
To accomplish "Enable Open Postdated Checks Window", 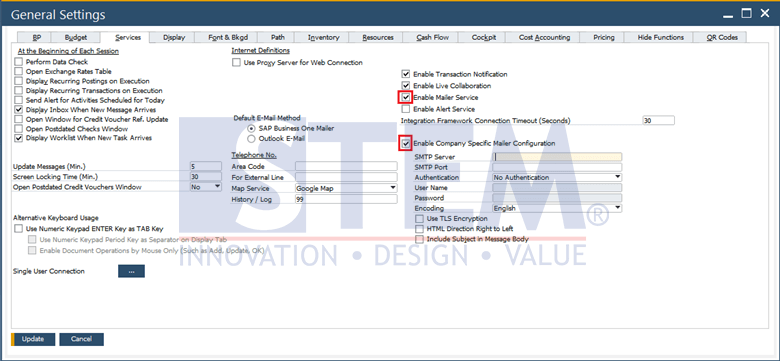I will pyautogui.click(x=19, y=129).
